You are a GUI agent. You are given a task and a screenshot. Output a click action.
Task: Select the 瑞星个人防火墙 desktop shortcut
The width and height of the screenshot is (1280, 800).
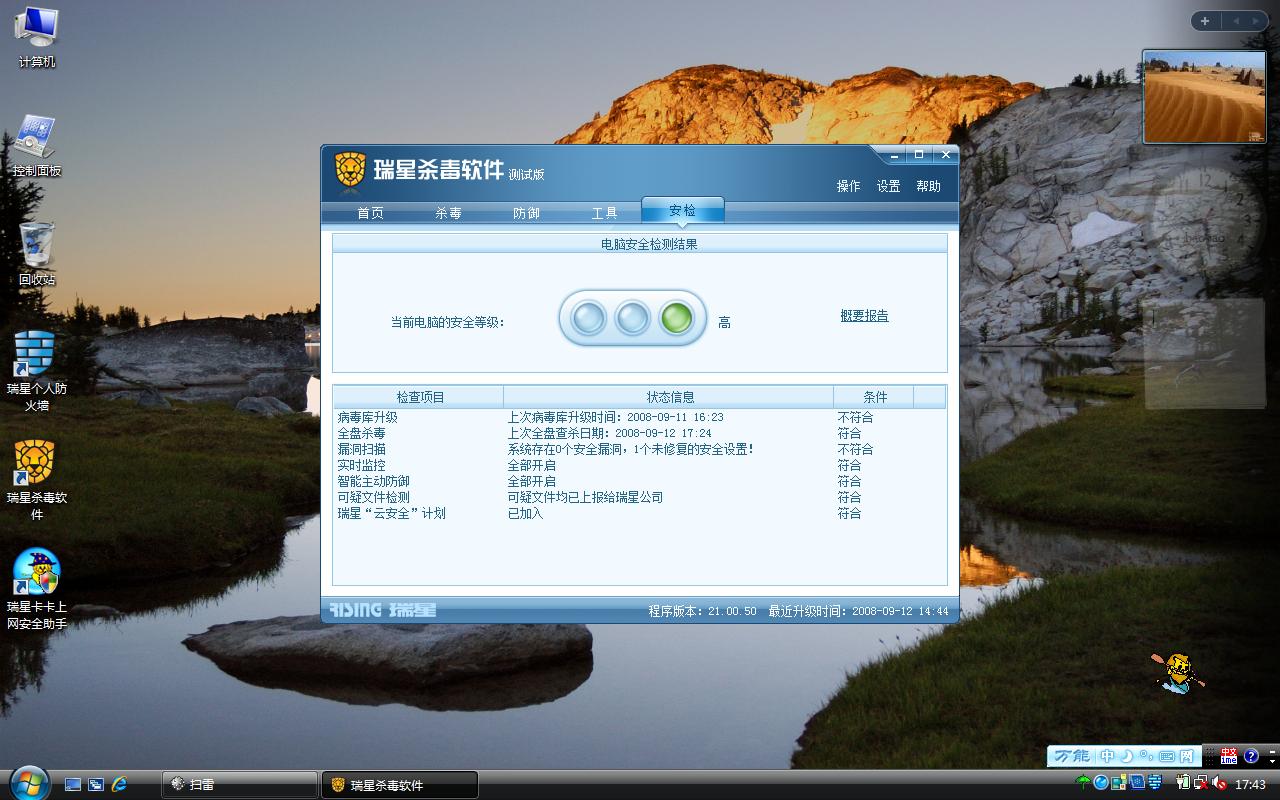37,368
